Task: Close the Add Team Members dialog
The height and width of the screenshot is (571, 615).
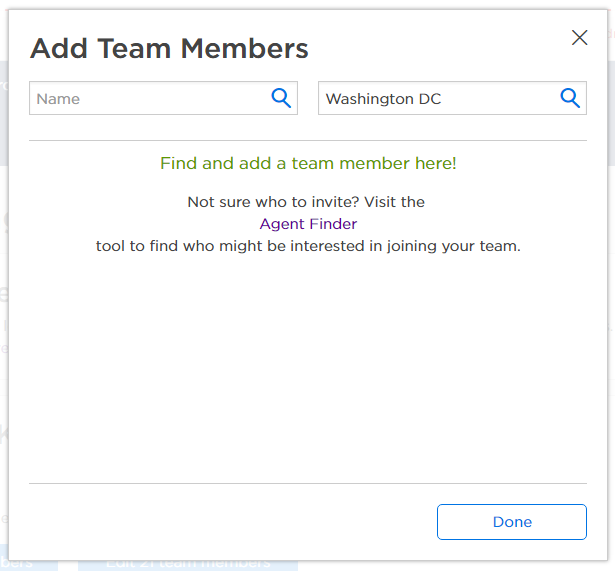Action: (579, 38)
